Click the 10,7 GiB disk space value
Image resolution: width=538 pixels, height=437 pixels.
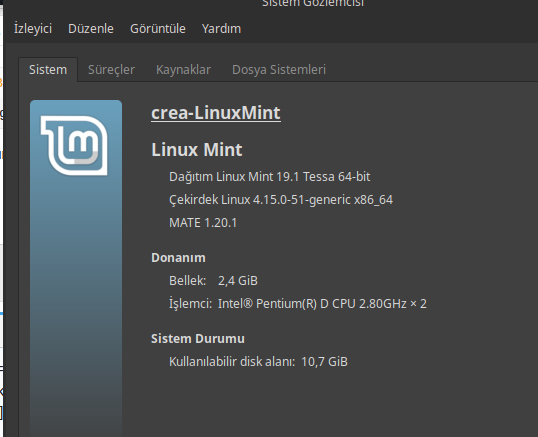click(x=324, y=362)
